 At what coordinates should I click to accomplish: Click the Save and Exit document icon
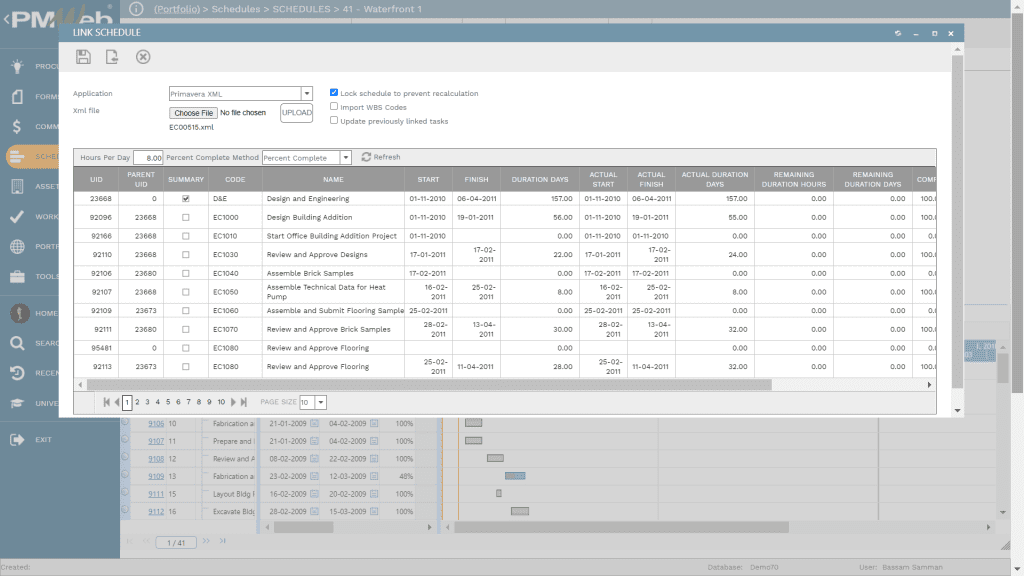(112, 57)
